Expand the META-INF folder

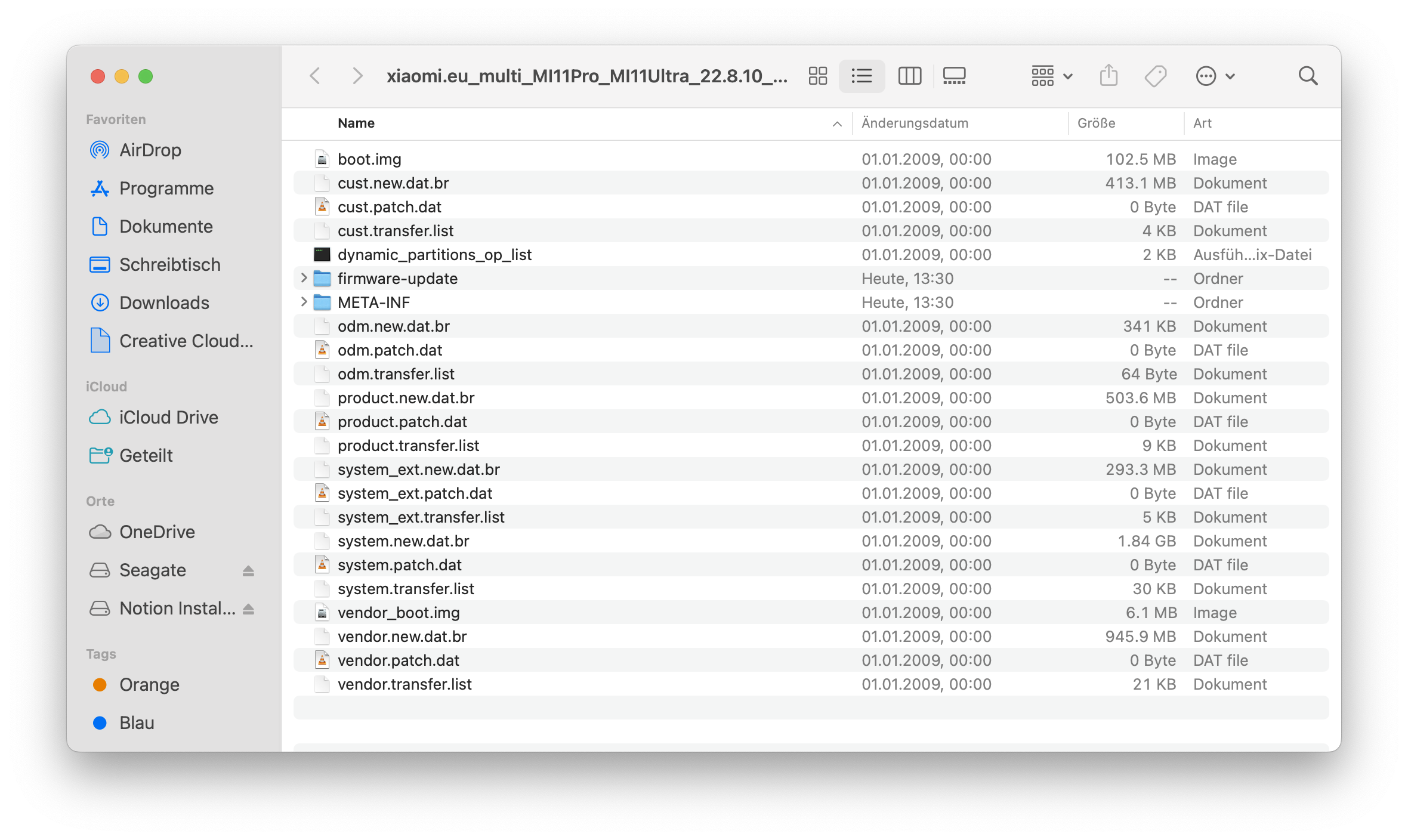coord(304,302)
